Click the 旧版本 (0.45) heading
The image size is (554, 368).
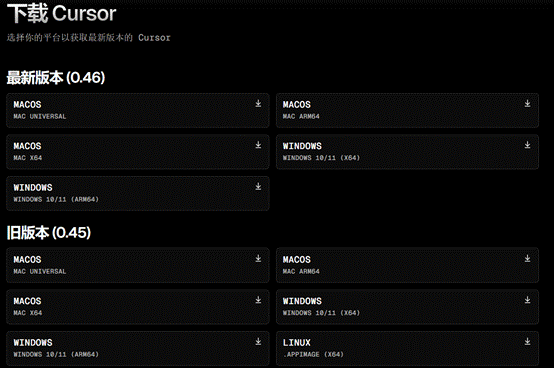coord(49,233)
